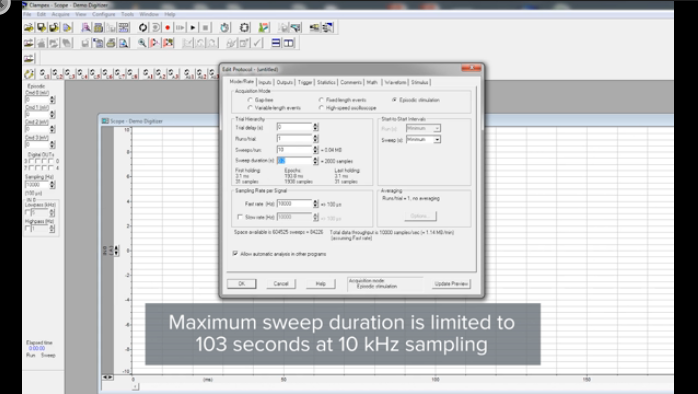
Task: Open the Sweep (s) interval dropdown
Action: point(437,139)
